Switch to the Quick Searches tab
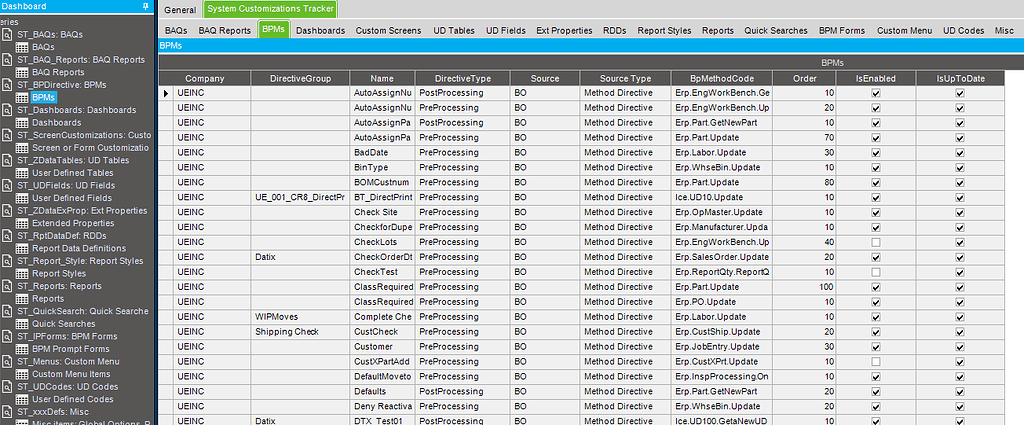 (x=776, y=31)
